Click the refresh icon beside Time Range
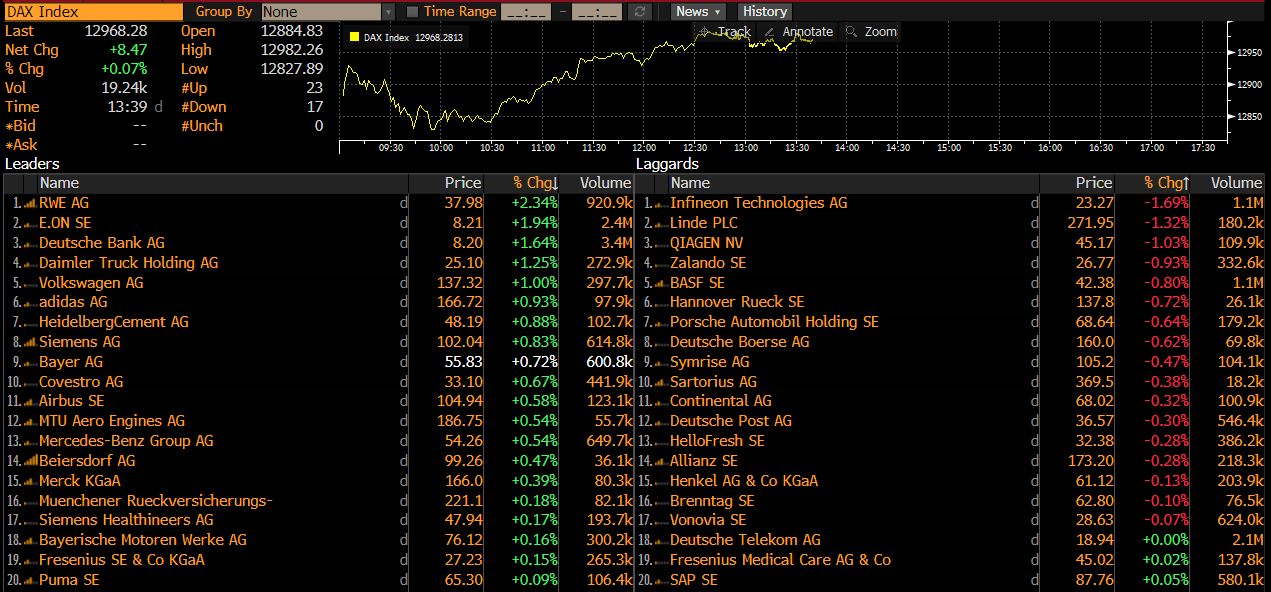Viewport: 1271px width, 592px height. pyautogui.click(x=640, y=12)
